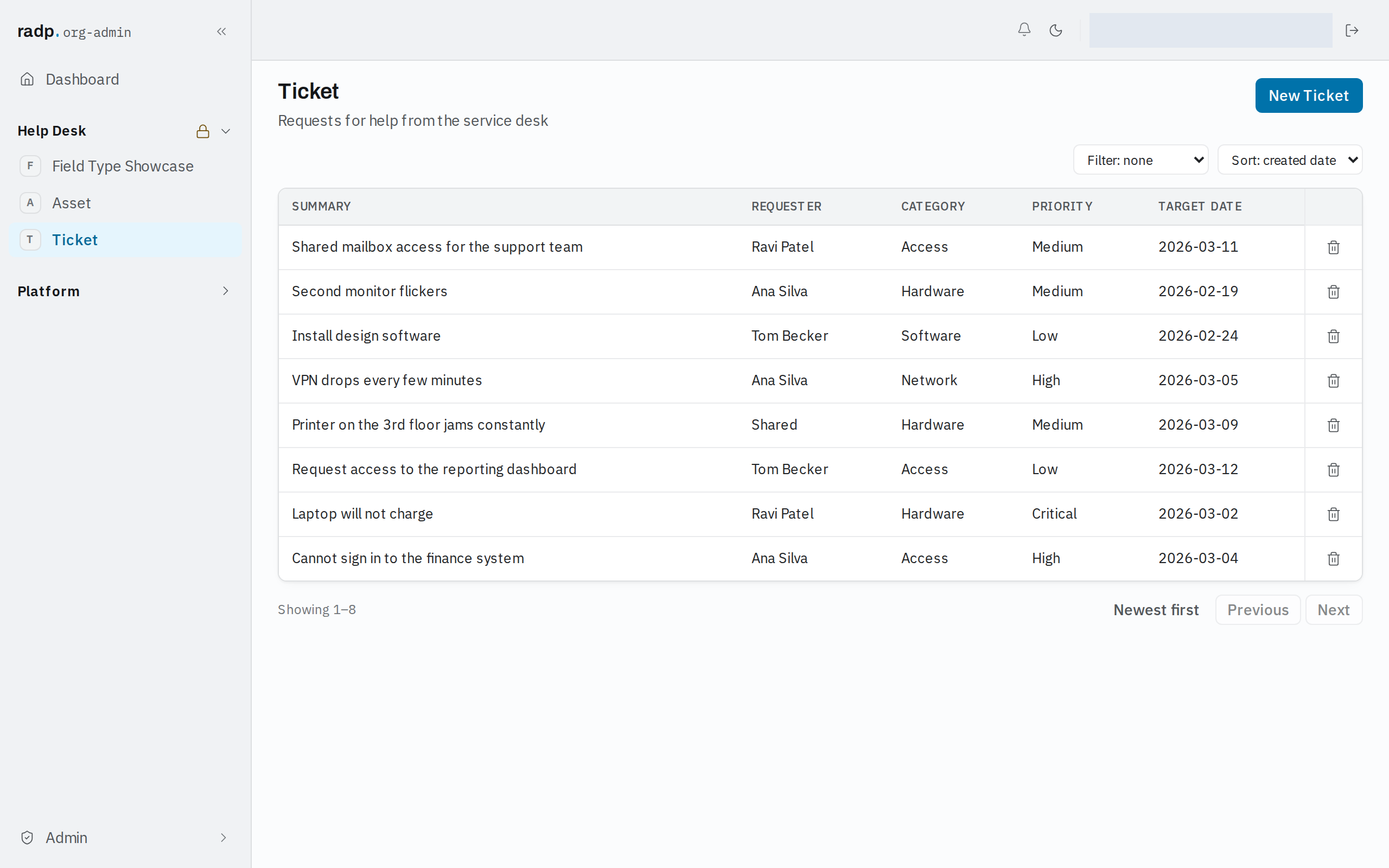Image resolution: width=1389 pixels, height=868 pixels.
Task: Open the Filter: none dropdown
Action: 1140,160
